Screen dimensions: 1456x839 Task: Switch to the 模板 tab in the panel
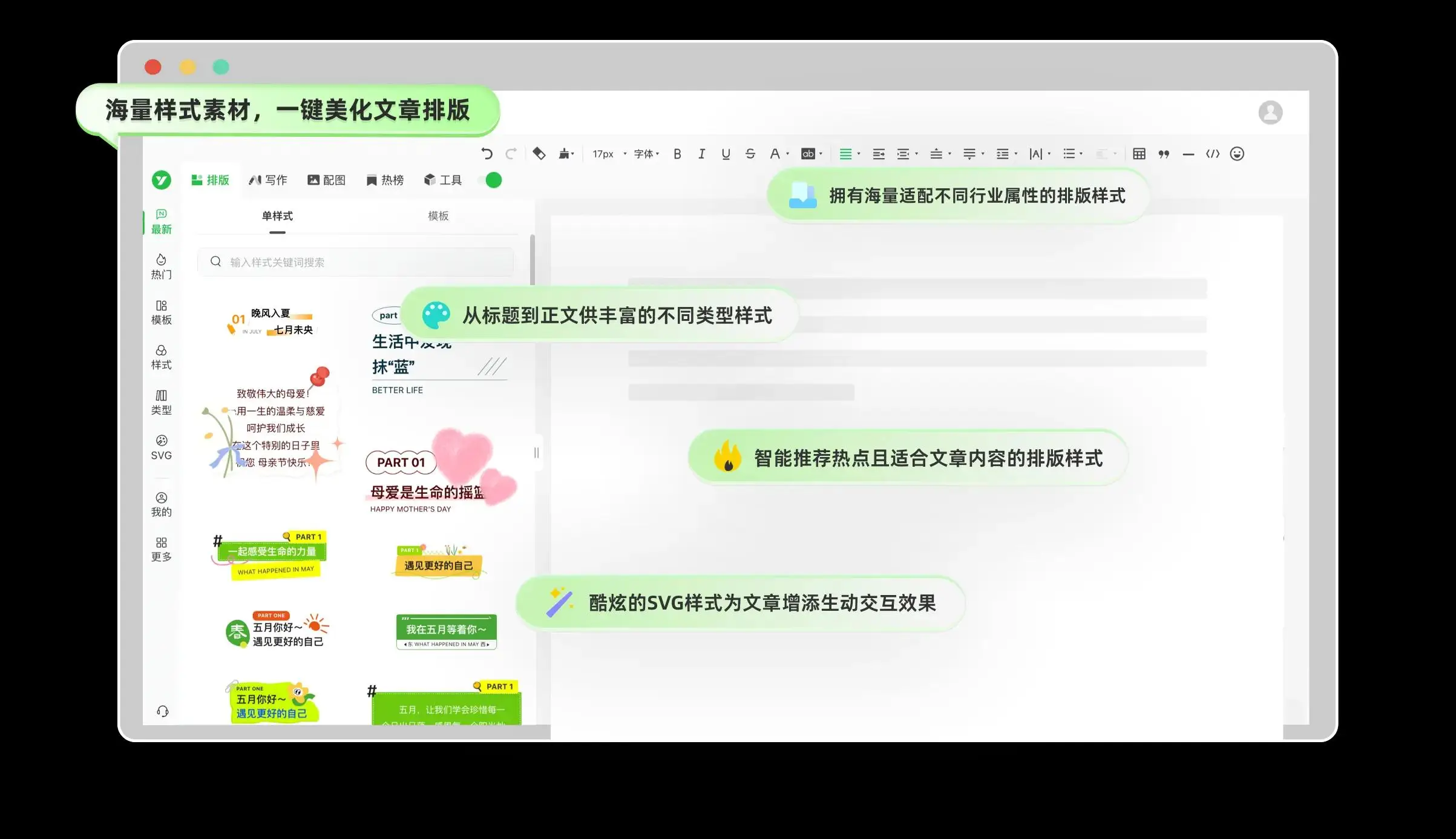coord(438,216)
